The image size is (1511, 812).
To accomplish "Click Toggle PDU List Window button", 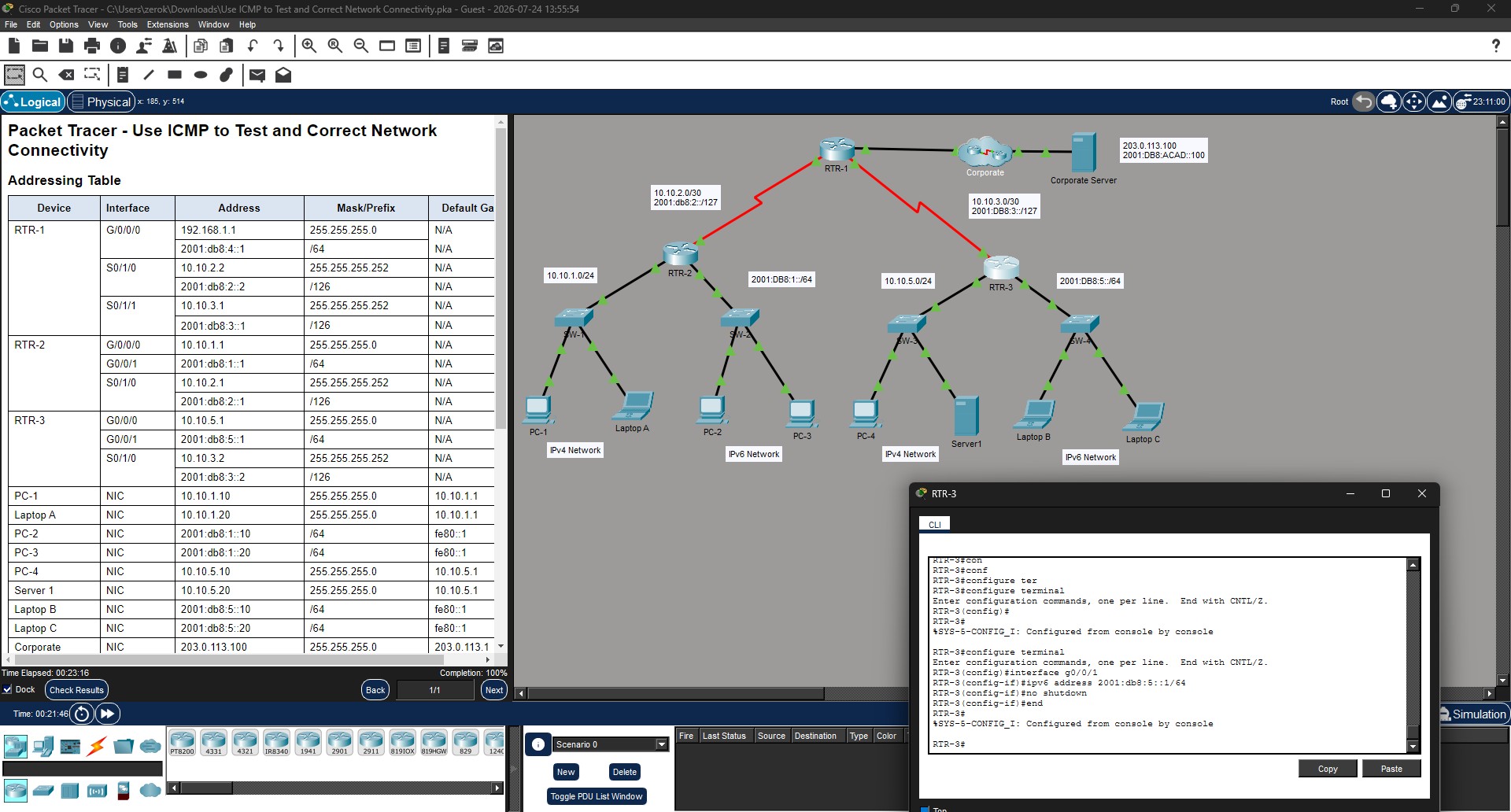I will click(x=597, y=796).
